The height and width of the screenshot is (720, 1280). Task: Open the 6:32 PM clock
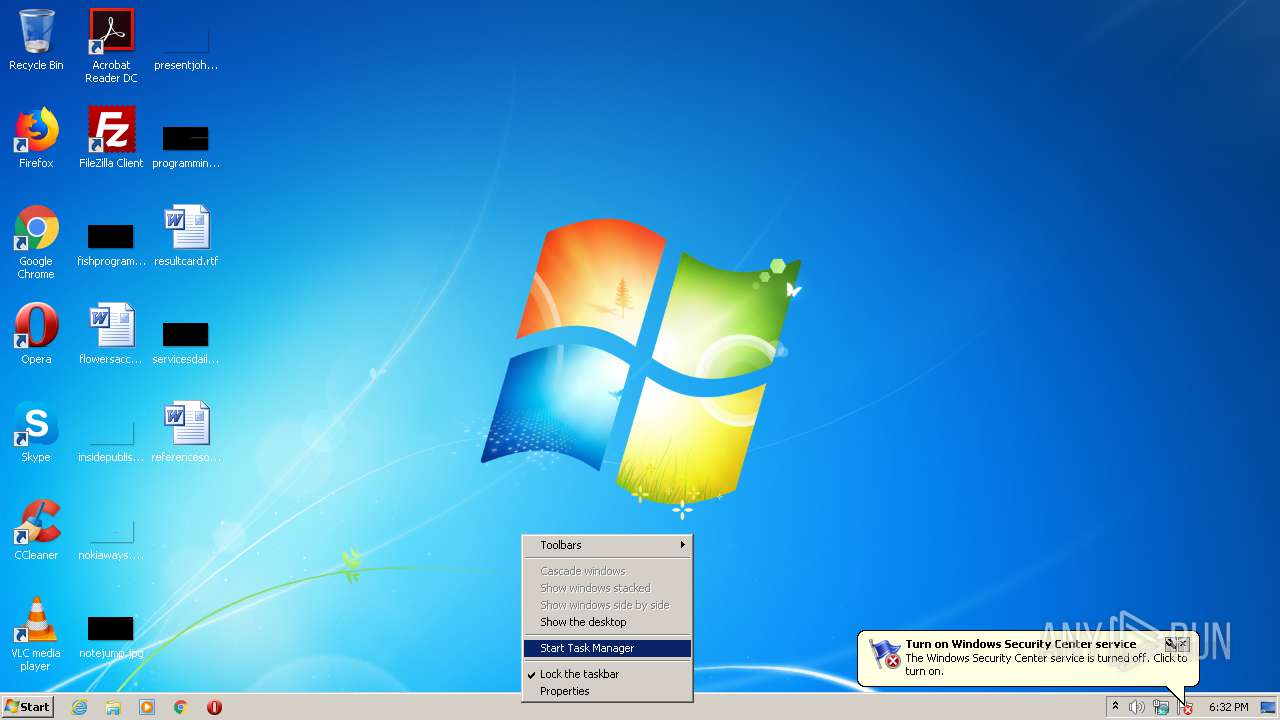1228,707
